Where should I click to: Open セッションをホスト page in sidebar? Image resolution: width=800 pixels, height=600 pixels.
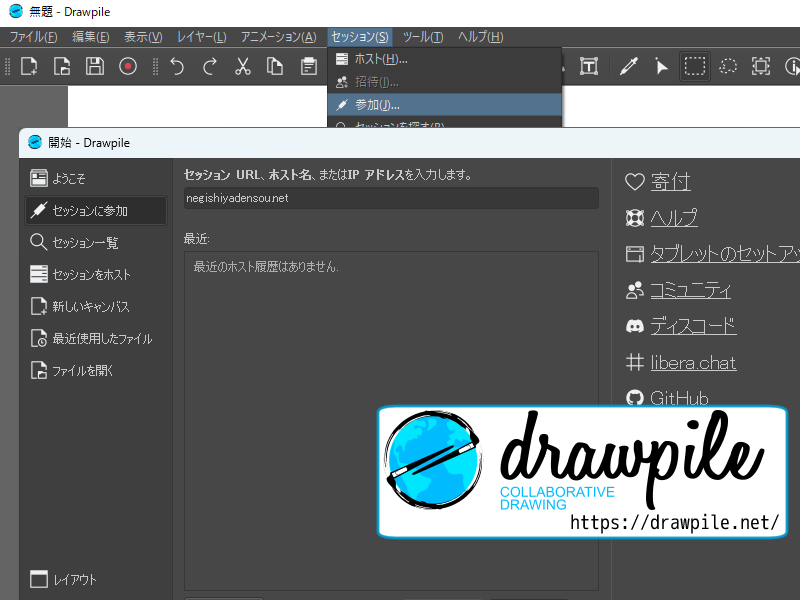click(x=96, y=274)
